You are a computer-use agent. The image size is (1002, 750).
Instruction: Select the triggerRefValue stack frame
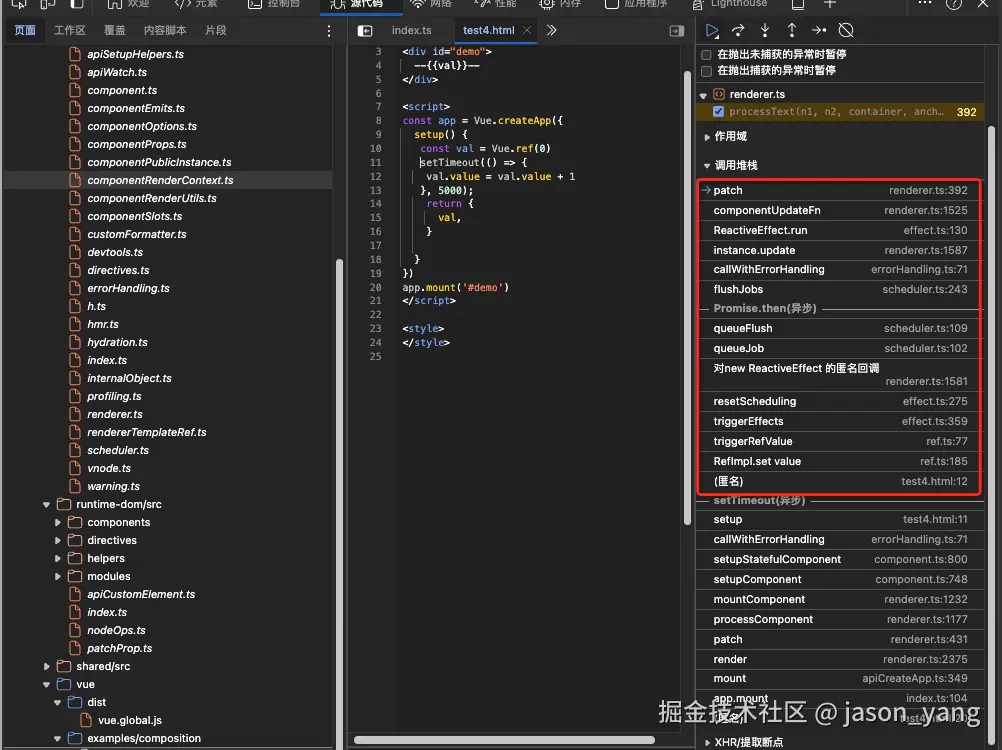pyautogui.click(x=840, y=441)
